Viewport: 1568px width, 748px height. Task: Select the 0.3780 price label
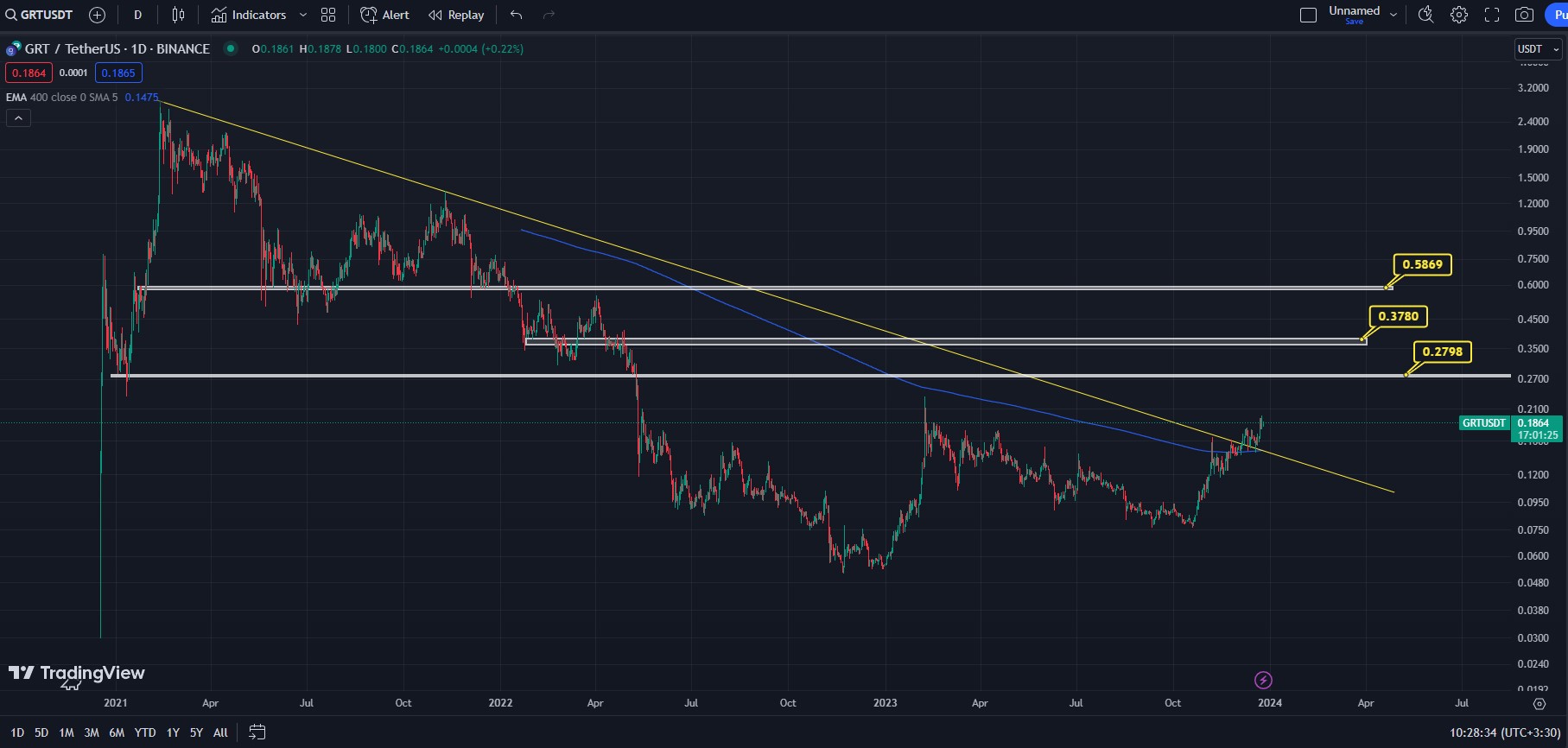(x=1398, y=316)
